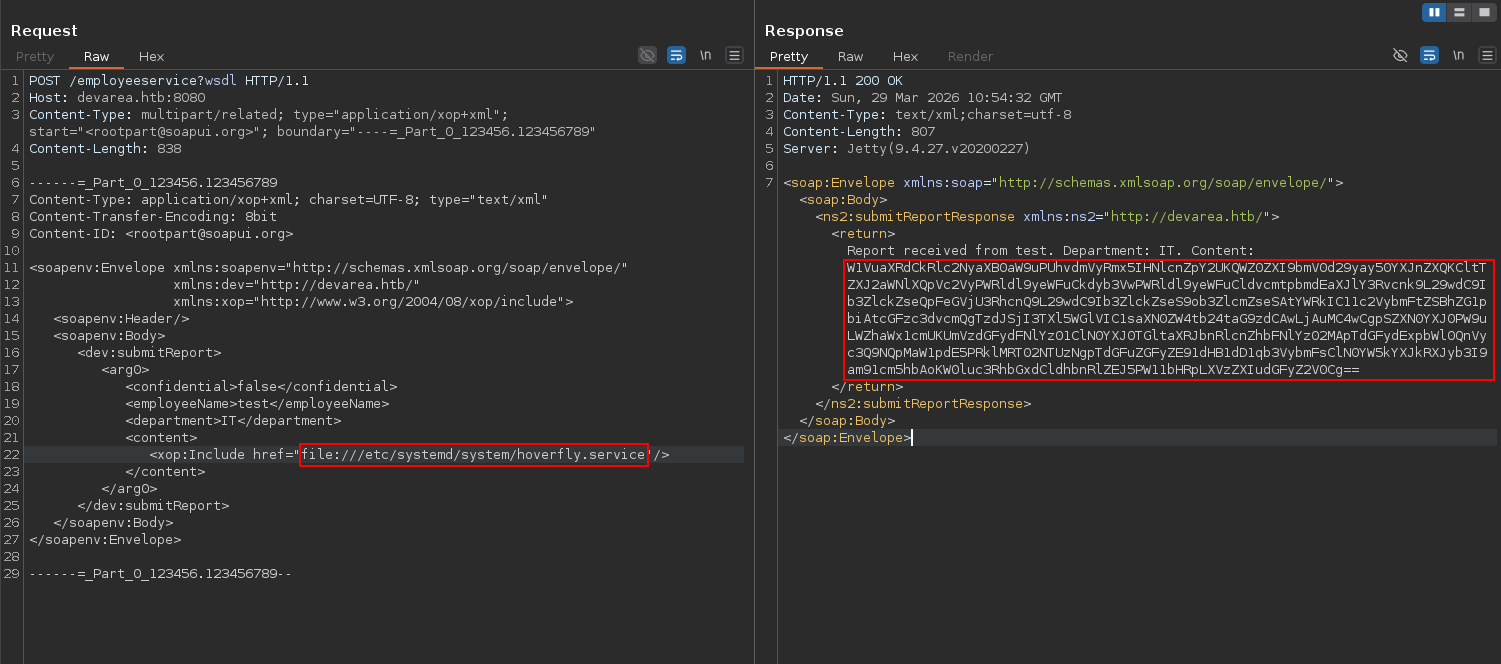Toggle word wrap icon in Request panel
1501x664 pixels.
pos(676,55)
